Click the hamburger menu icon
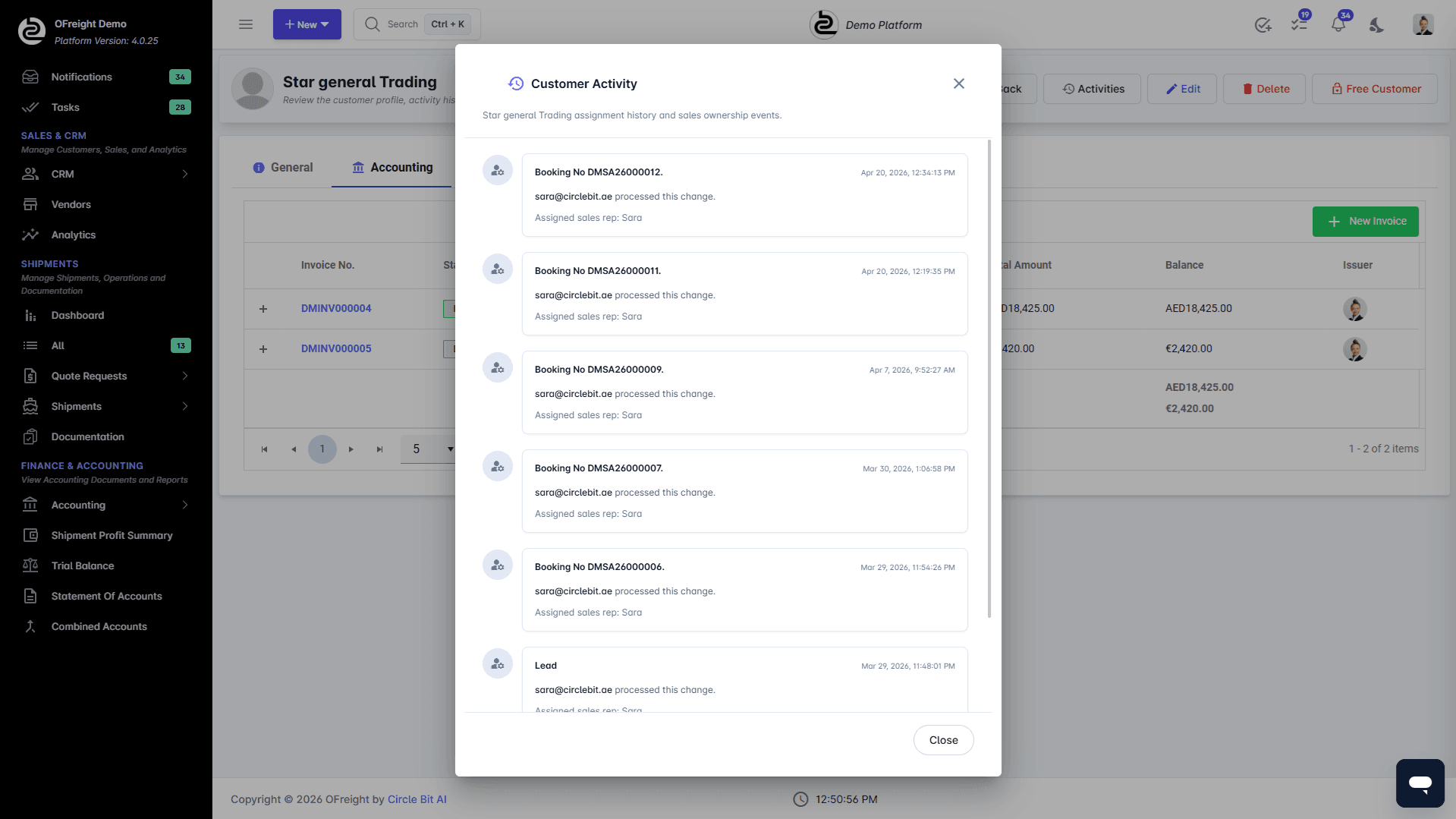Viewport: 1456px width, 819px height. pyautogui.click(x=245, y=24)
